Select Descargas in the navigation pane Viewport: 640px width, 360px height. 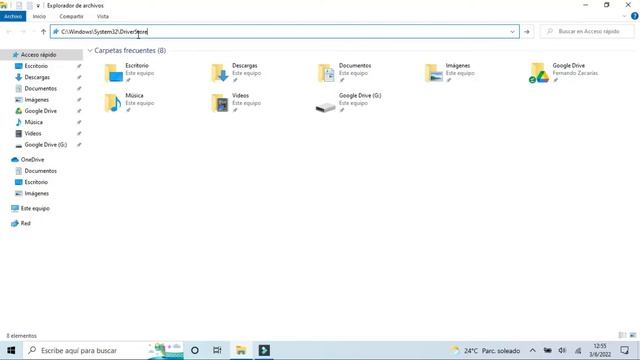pos(37,77)
